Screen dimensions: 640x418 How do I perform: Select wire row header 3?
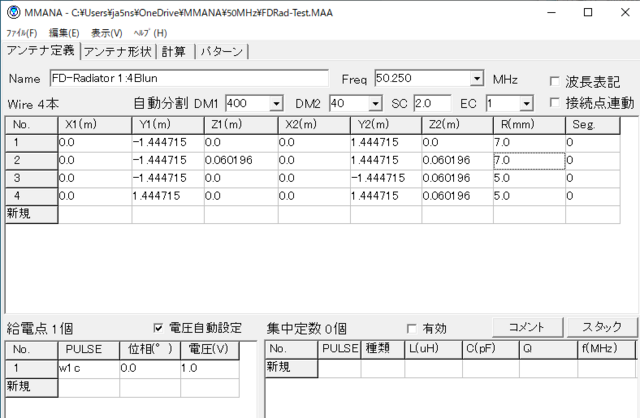tap(31, 178)
